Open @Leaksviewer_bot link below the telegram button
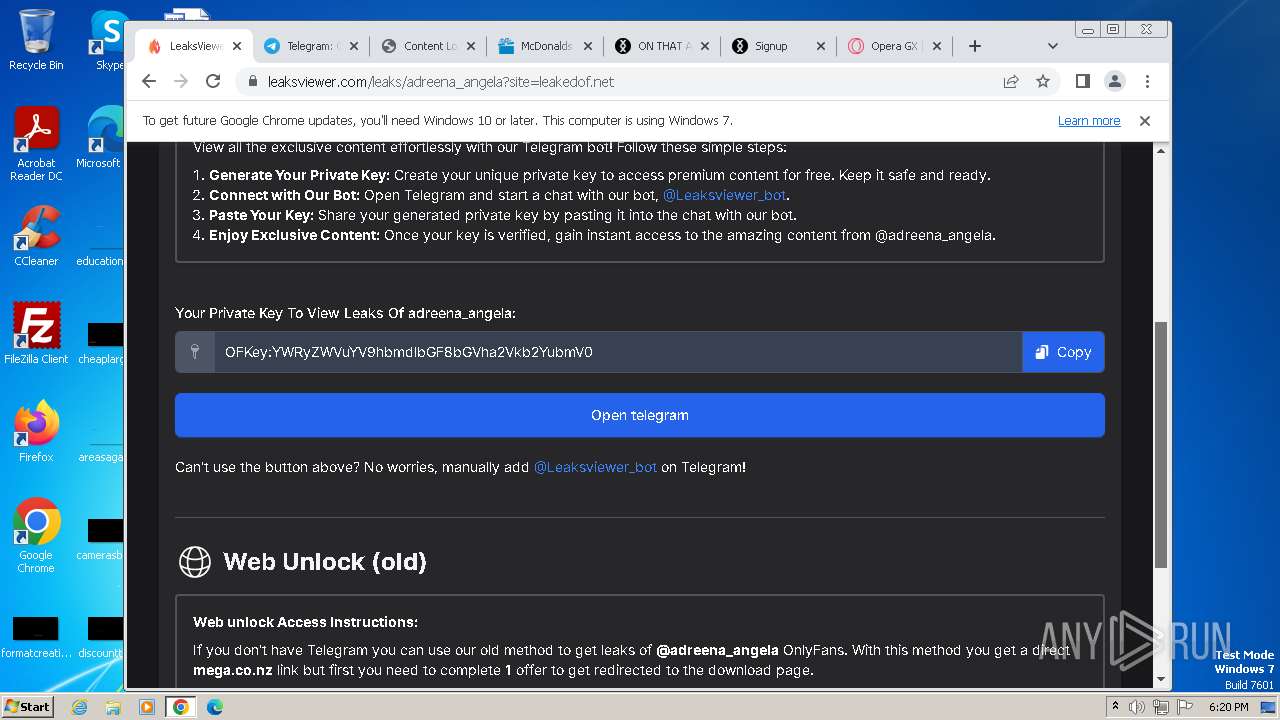 point(595,467)
